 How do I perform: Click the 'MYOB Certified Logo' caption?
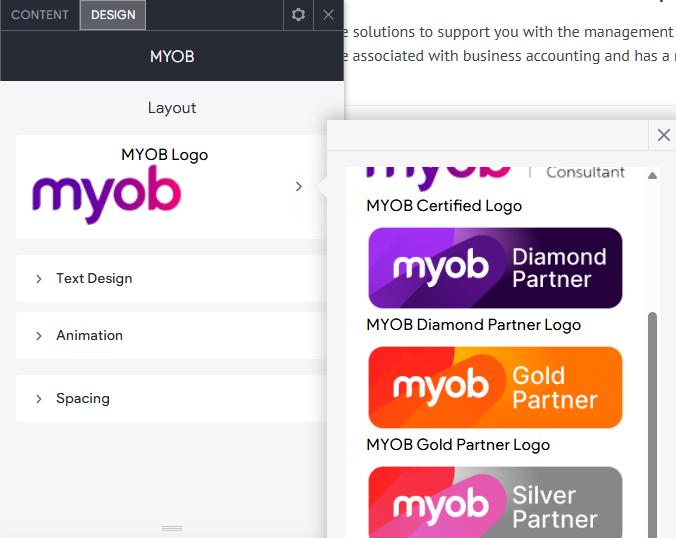(x=444, y=206)
